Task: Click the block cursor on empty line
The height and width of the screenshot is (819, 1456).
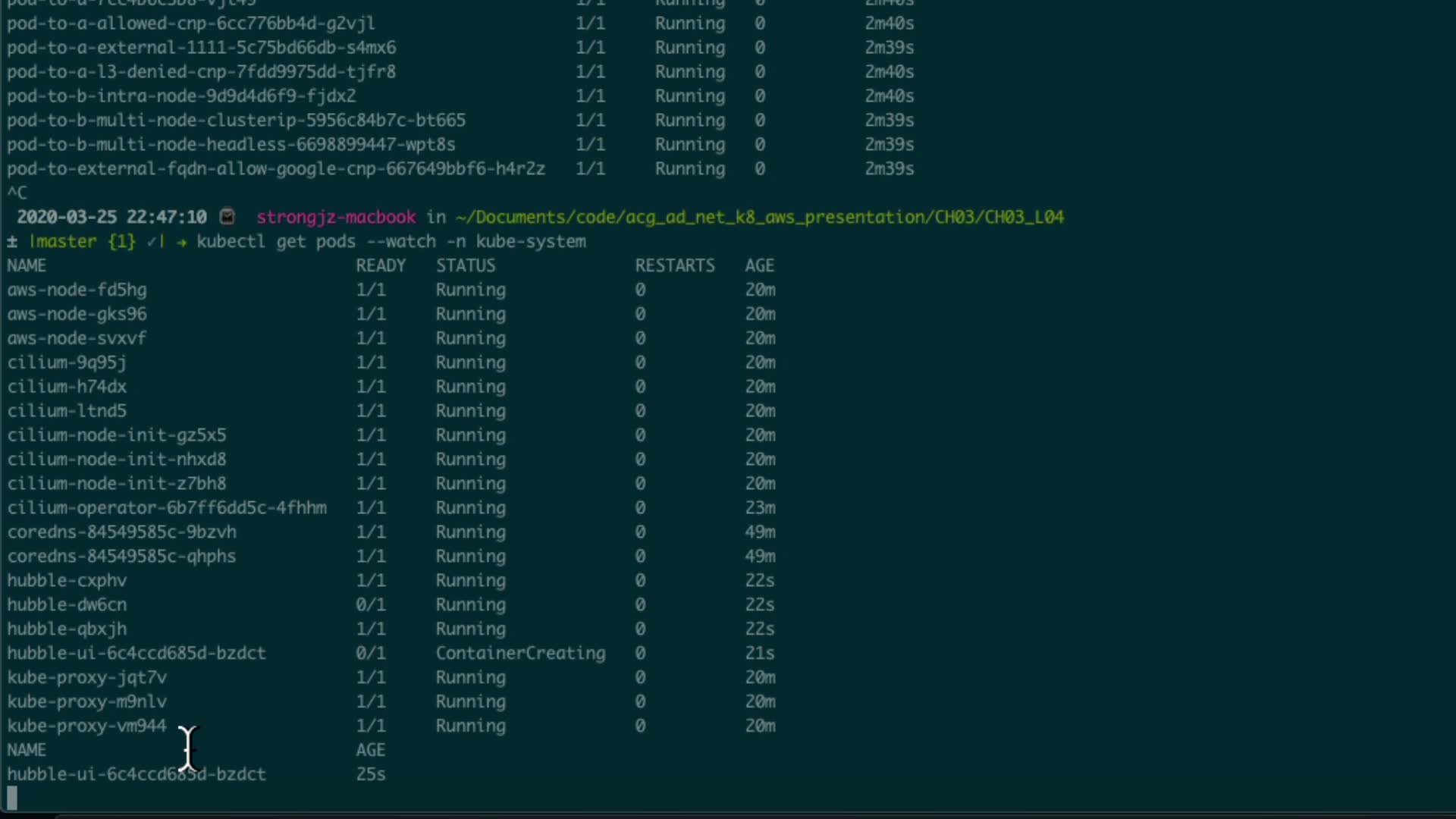Action: pyautogui.click(x=12, y=798)
